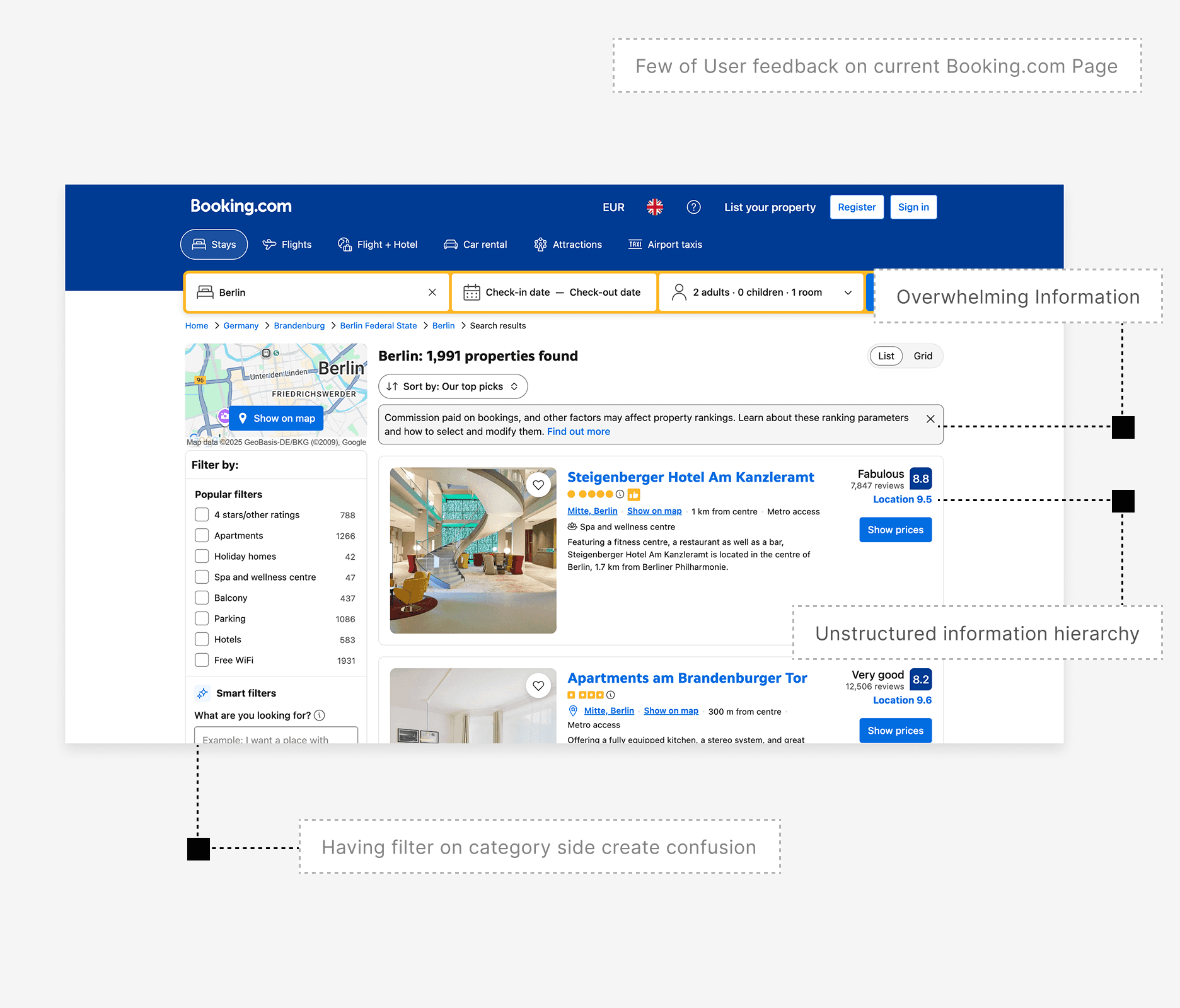
Task: Click List your property
Action: tap(770, 207)
